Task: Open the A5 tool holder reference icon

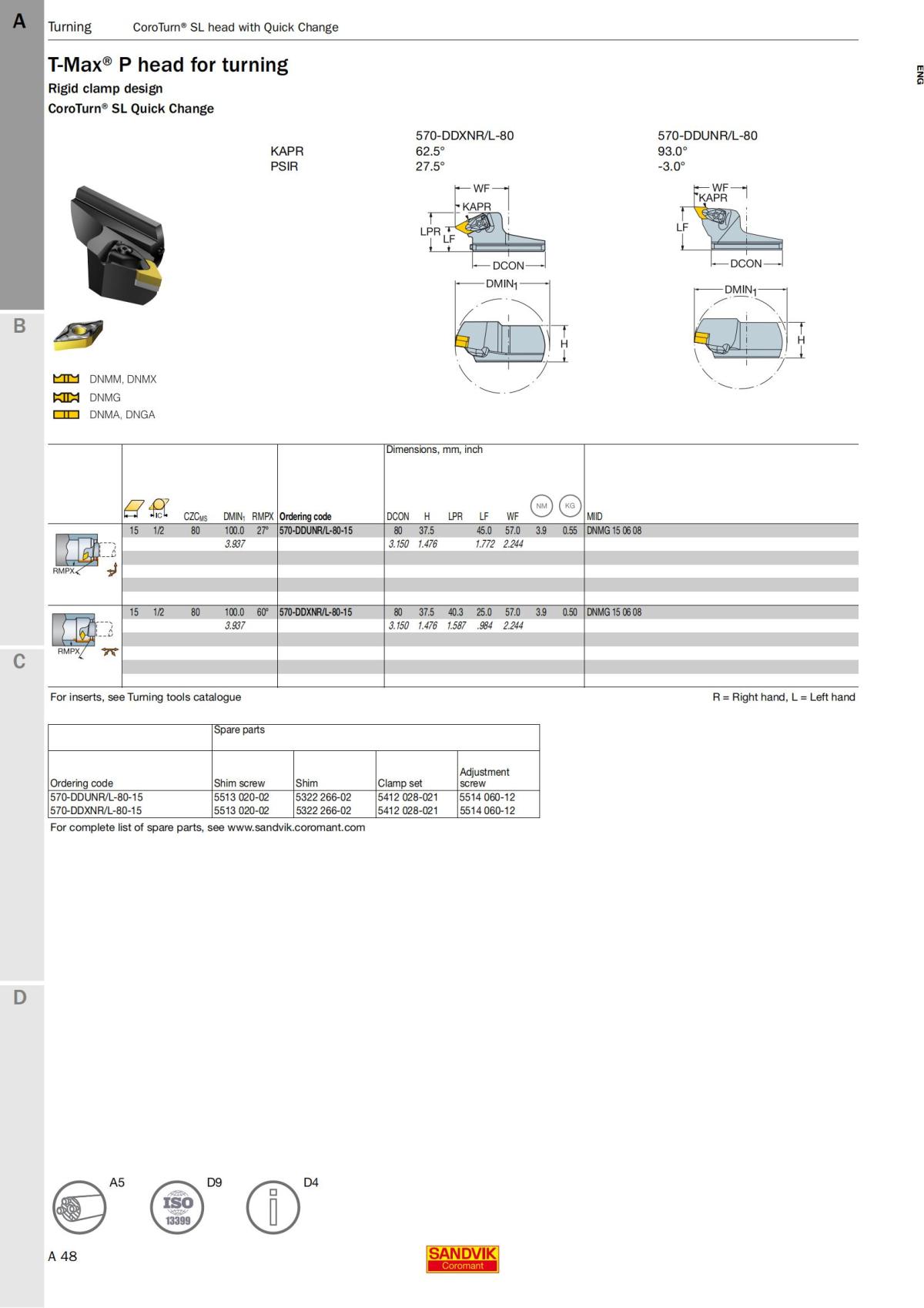Action: (x=79, y=1206)
